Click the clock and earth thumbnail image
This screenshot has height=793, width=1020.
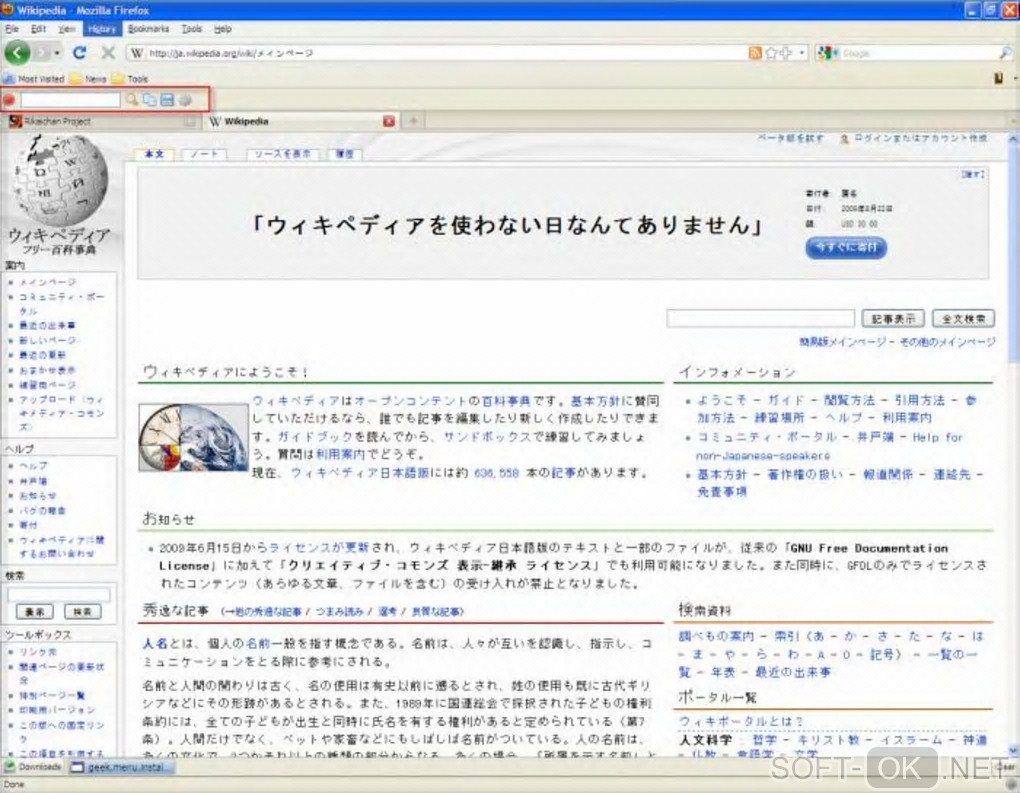point(194,437)
